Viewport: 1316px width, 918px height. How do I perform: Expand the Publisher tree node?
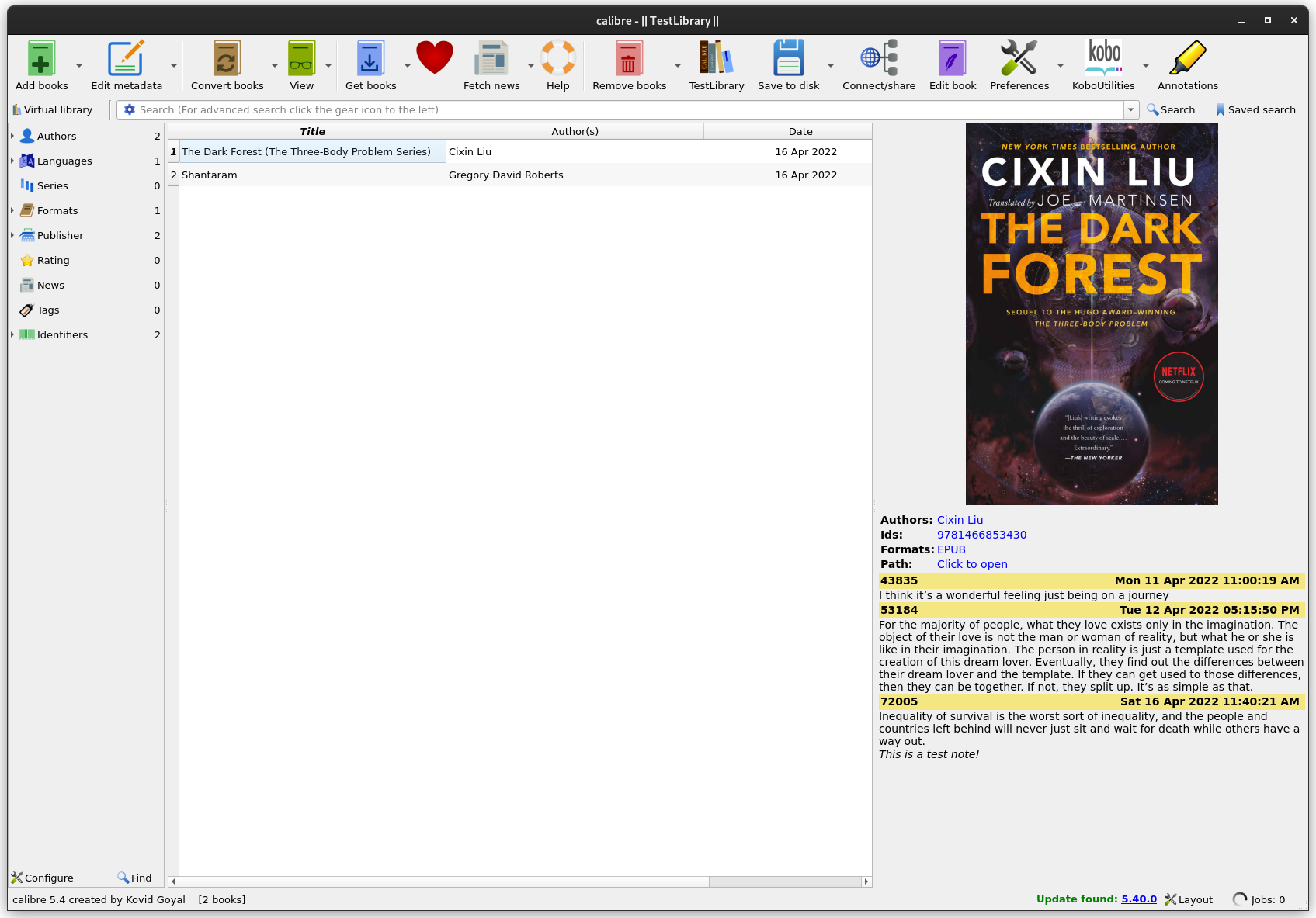click(12, 235)
